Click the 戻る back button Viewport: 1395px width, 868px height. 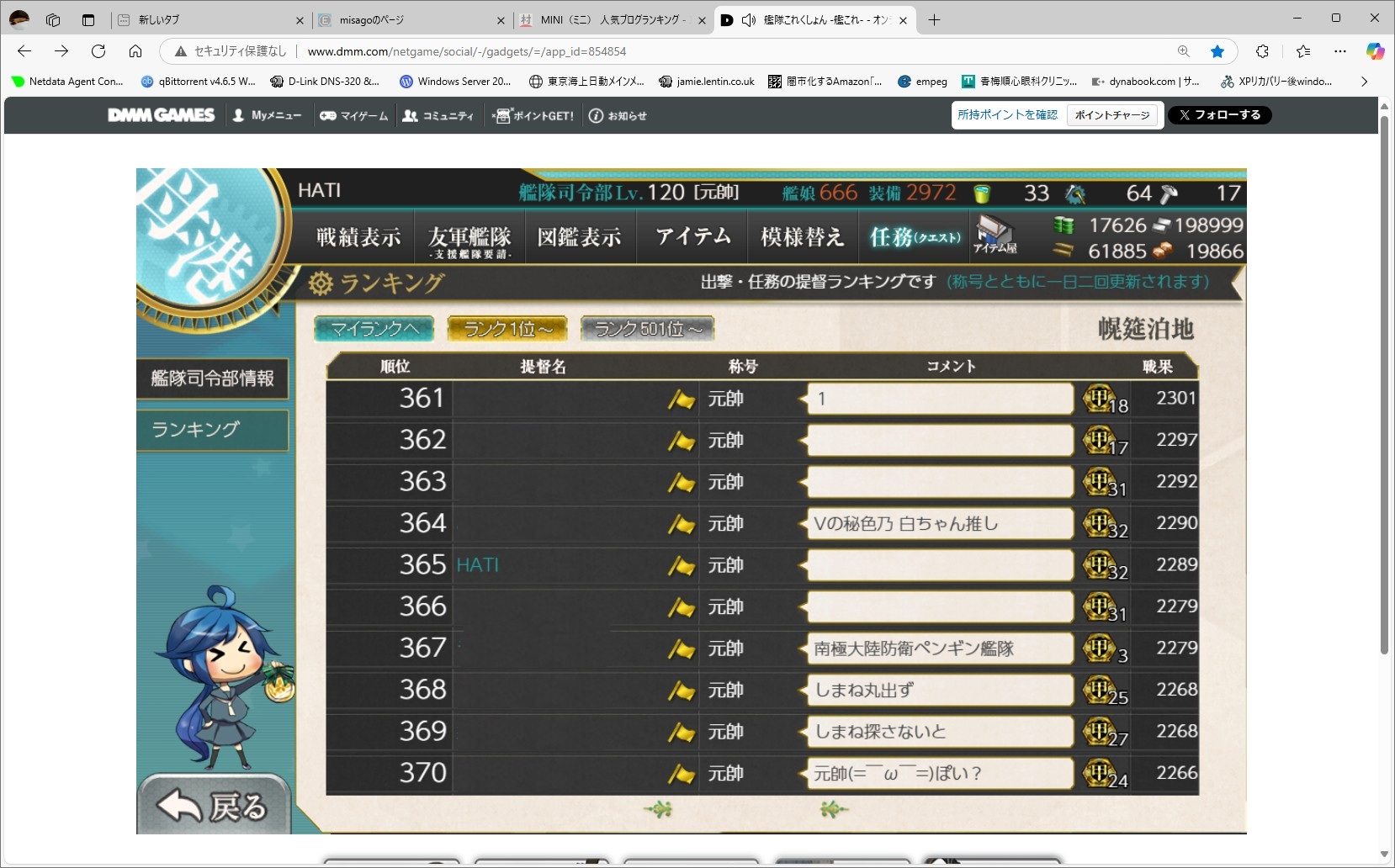(x=214, y=806)
